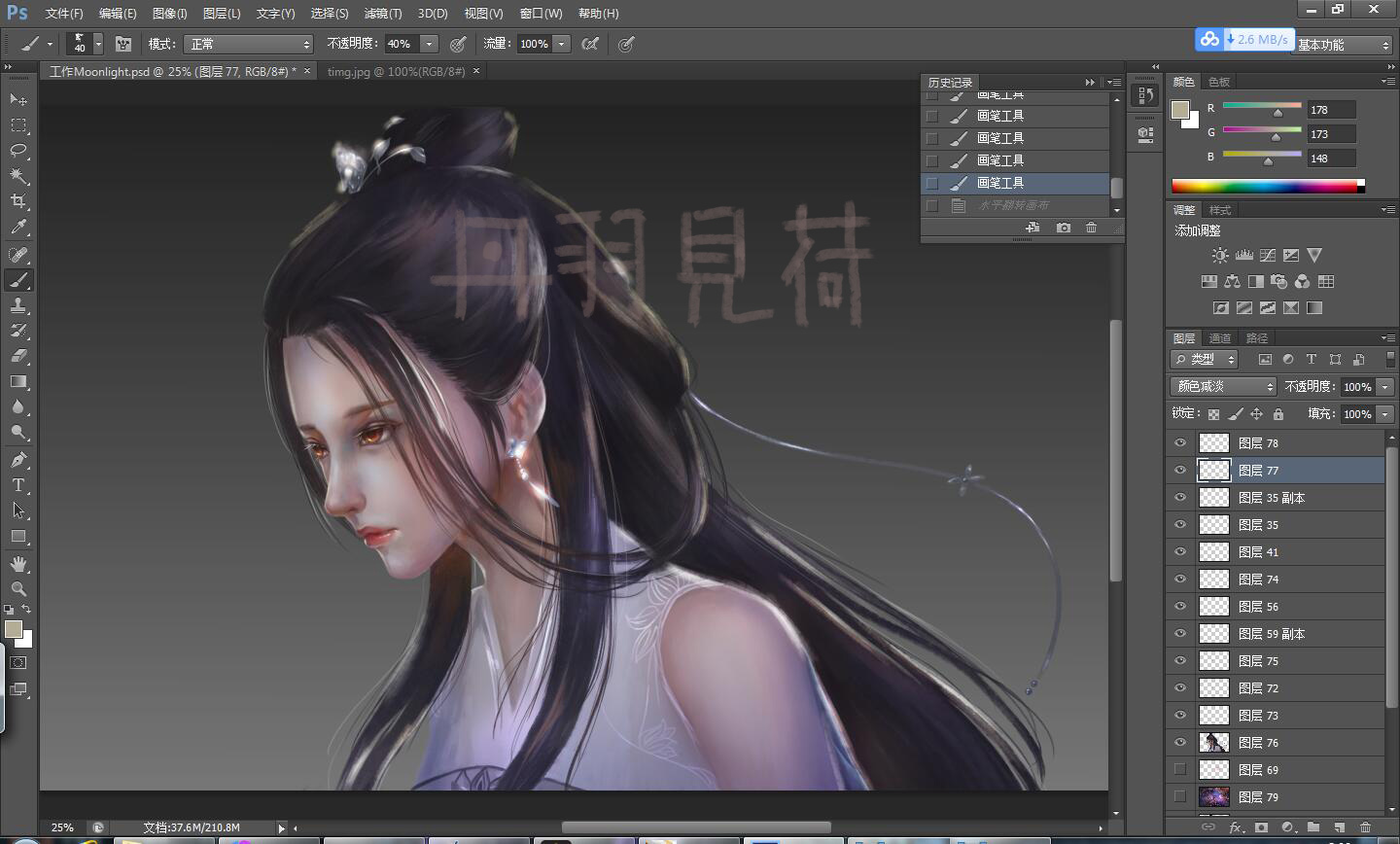This screenshot has height=844, width=1400.
Task: Select the Hand tool
Action: click(x=18, y=564)
